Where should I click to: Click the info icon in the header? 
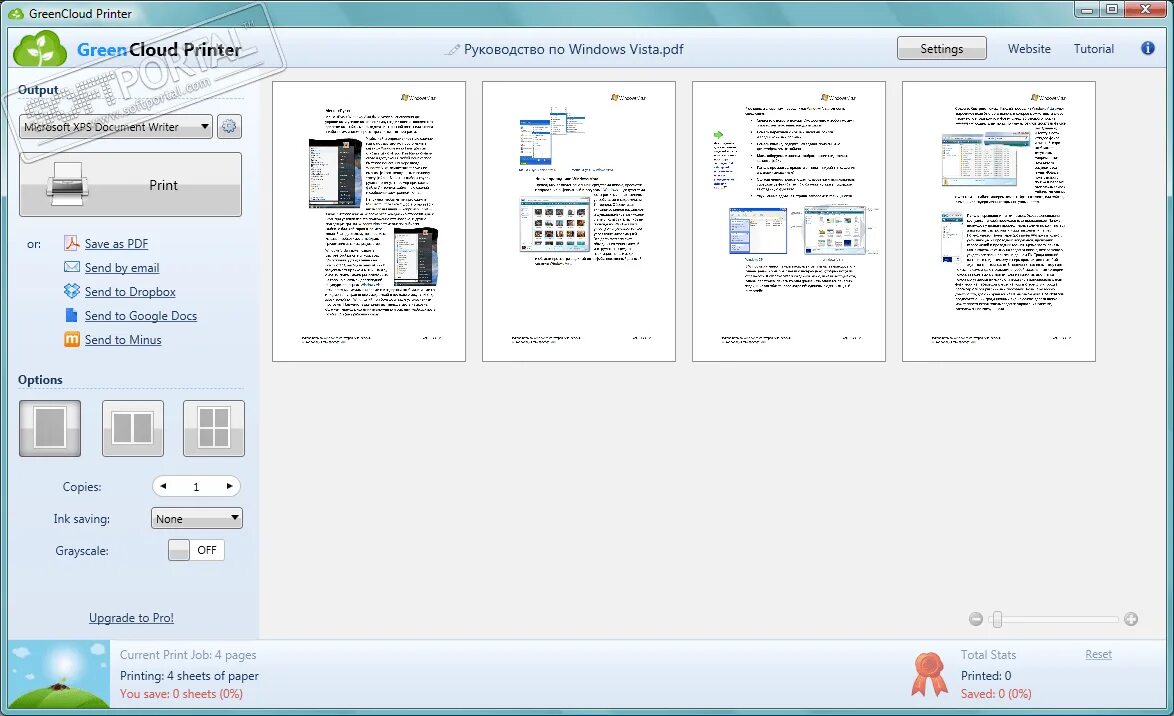click(1147, 48)
